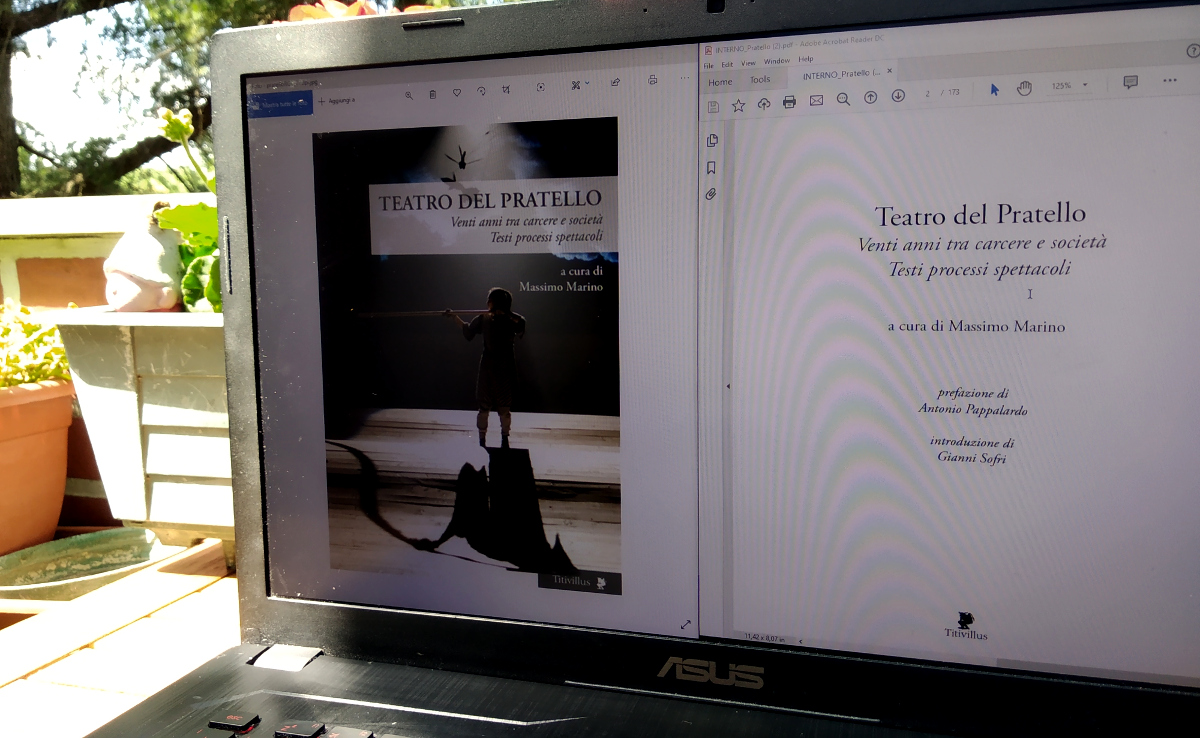Screen dimensions: 1200x738
Task: Click 'Antonio Pappalardo' in the PDF page
Action: point(973,409)
